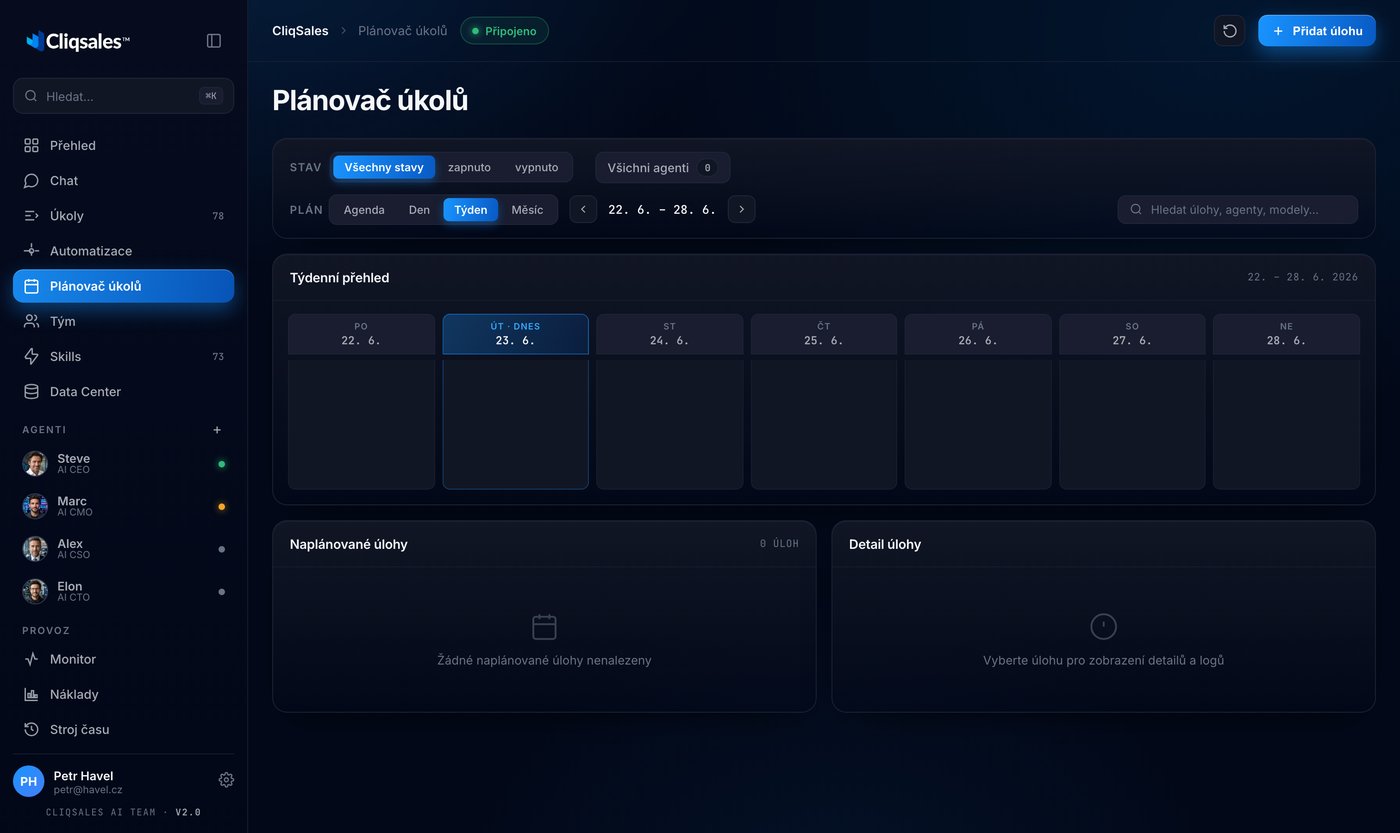Image resolution: width=1400 pixels, height=833 pixels.
Task: Click the Plánovač úkolů calendar icon
Action: 31,286
